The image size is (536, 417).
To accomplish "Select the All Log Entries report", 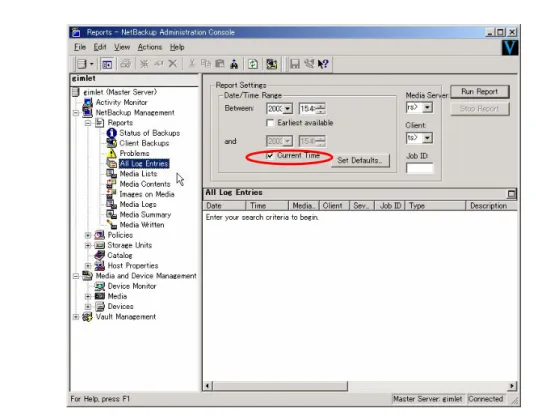I will (144, 164).
